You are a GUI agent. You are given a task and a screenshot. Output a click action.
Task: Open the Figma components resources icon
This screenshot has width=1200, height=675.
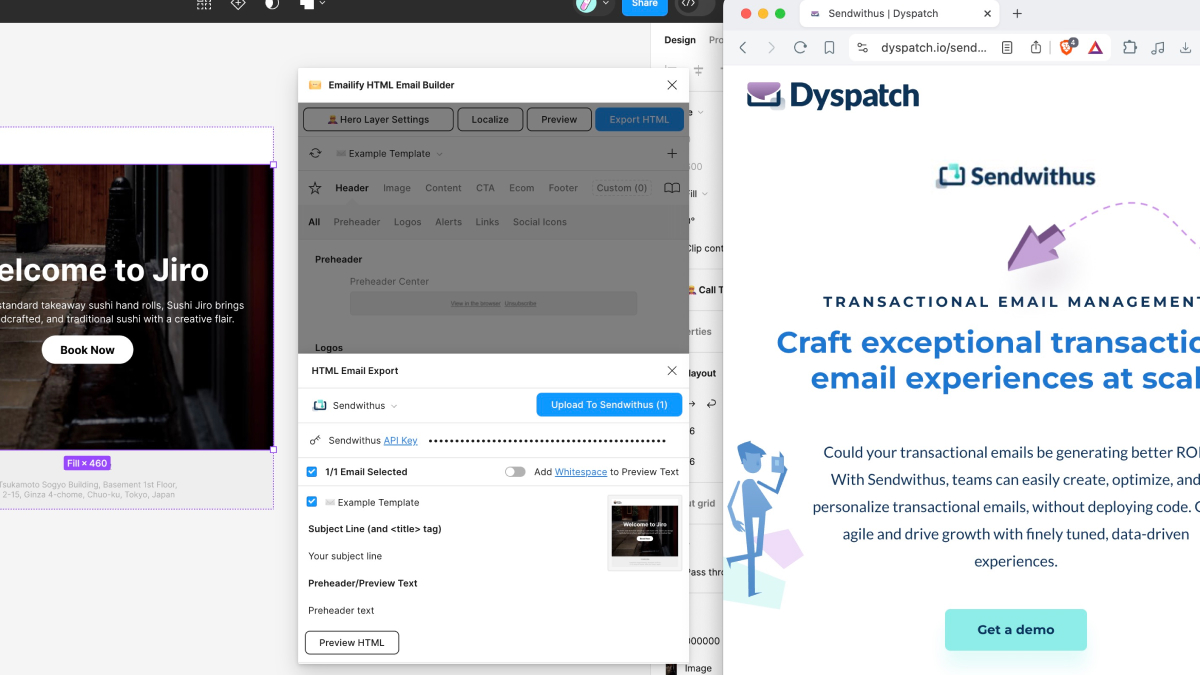pyautogui.click(x=238, y=4)
